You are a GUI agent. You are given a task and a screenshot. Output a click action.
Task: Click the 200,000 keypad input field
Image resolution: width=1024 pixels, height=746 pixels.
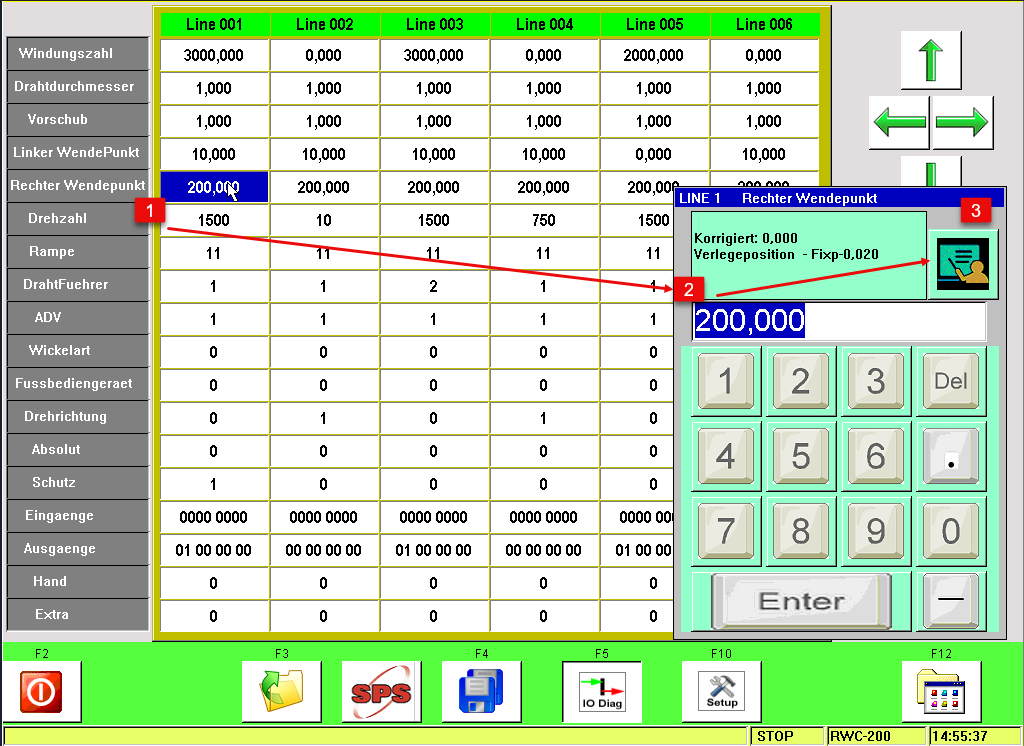838,321
